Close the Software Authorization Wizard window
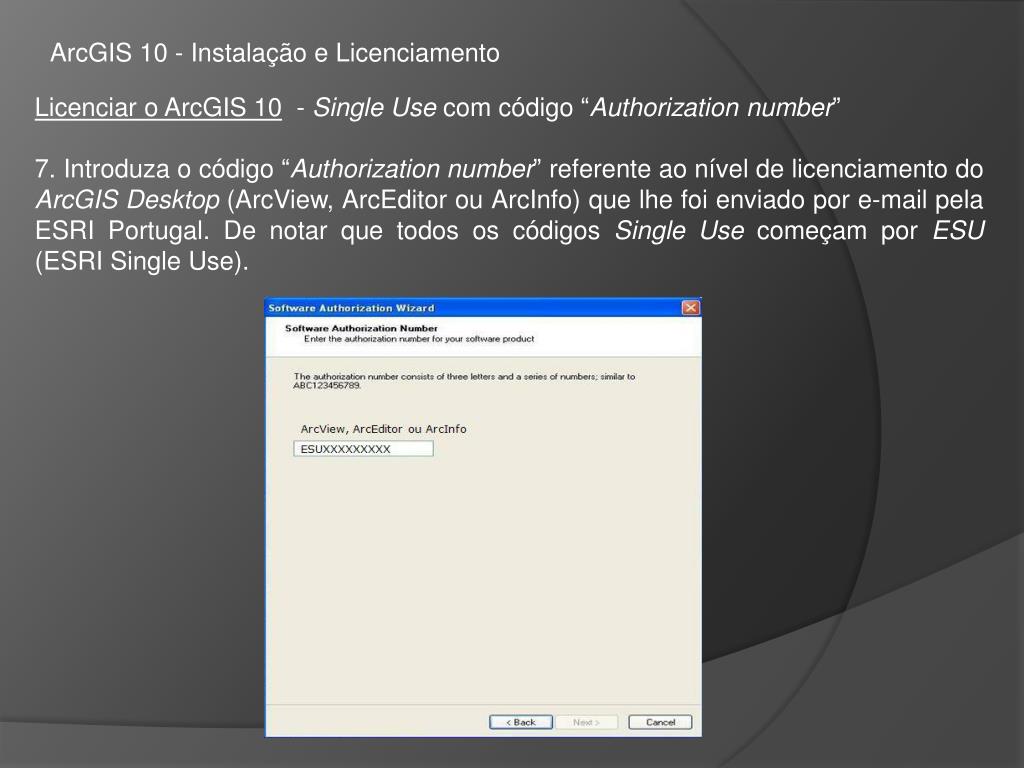The width and height of the screenshot is (1024, 768). tap(690, 308)
